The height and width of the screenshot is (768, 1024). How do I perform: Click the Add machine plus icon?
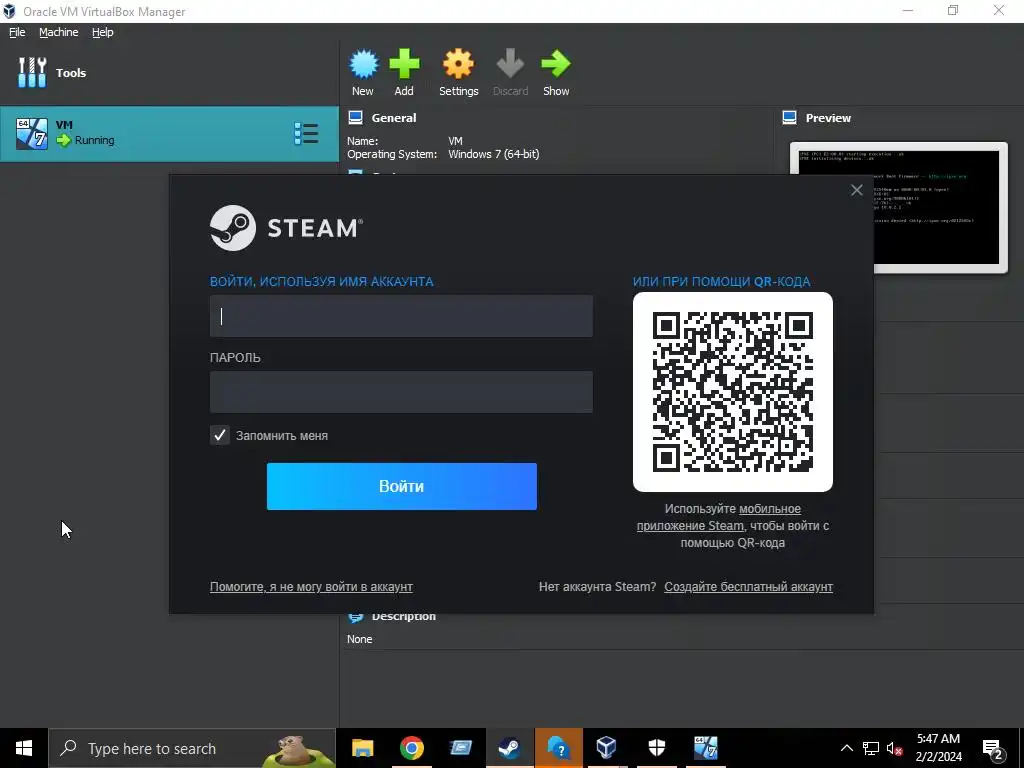(404, 64)
